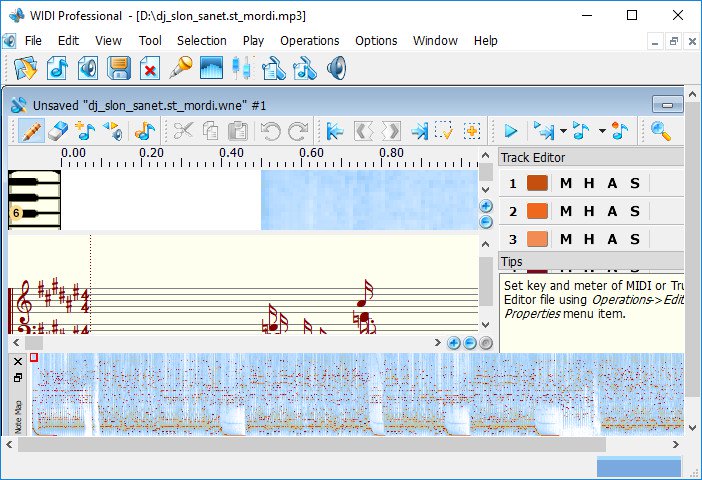
Task: Toggle M button on track 1
Action: point(566,183)
